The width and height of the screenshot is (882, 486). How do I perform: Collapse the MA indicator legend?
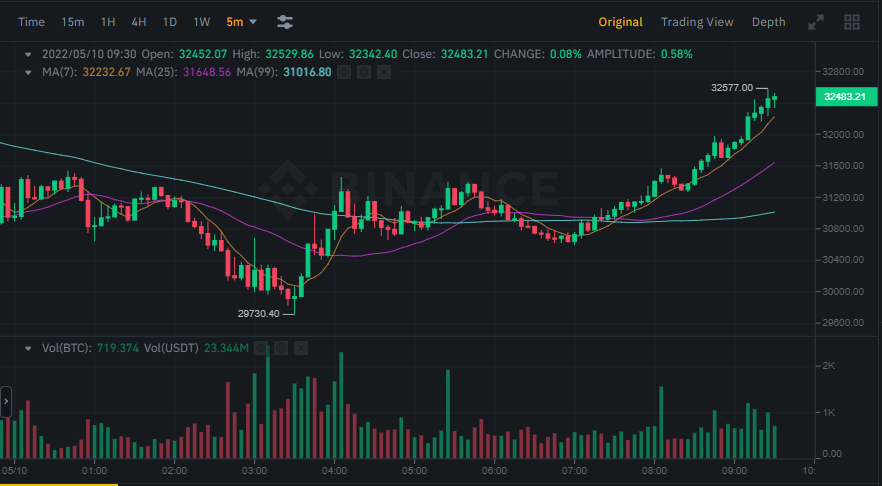click(x=29, y=72)
